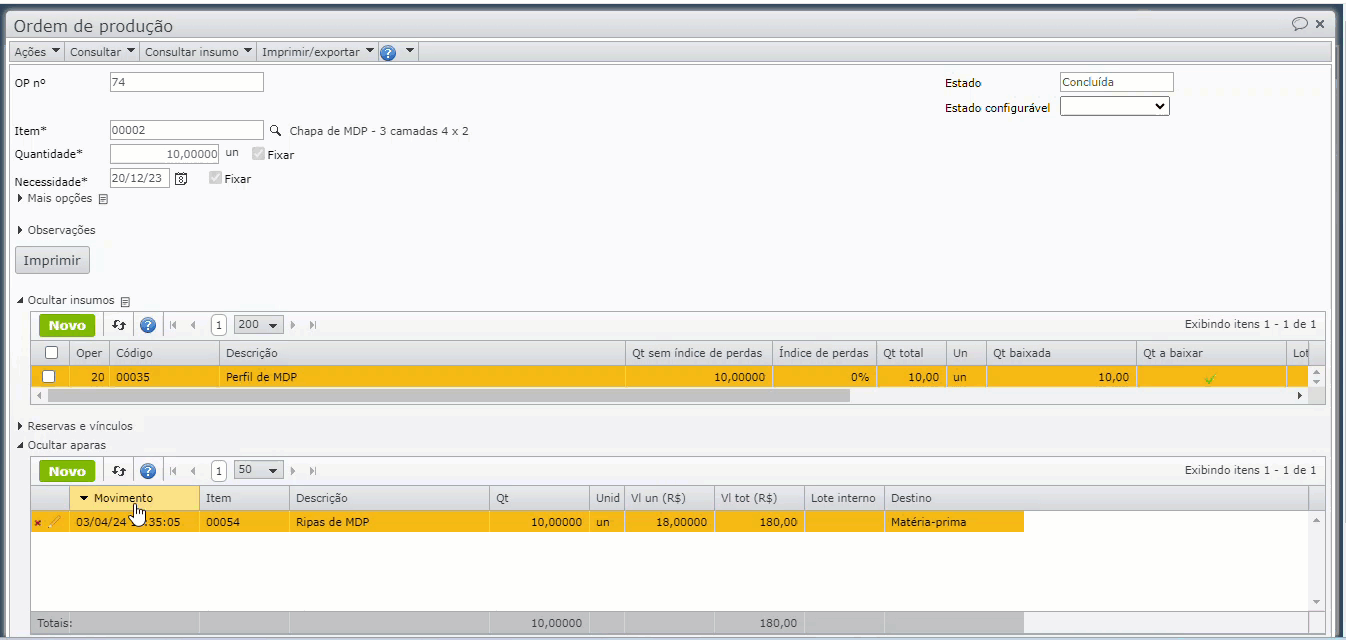Delete the Ripas de MDP row (red x)

[x=38, y=522]
